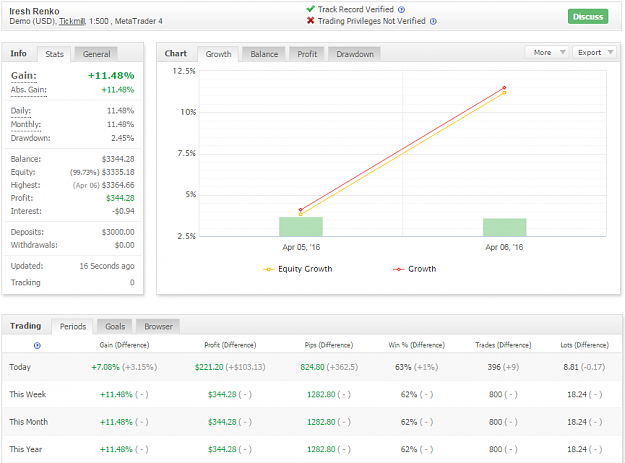Viewport: 625px width, 463px height.
Task: Click the Iresh Renko account title
Action: click(x=34, y=11)
